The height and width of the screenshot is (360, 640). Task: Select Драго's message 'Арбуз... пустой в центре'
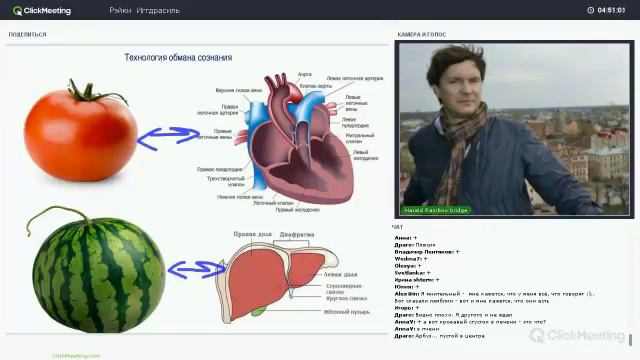[x=440, y=336]
